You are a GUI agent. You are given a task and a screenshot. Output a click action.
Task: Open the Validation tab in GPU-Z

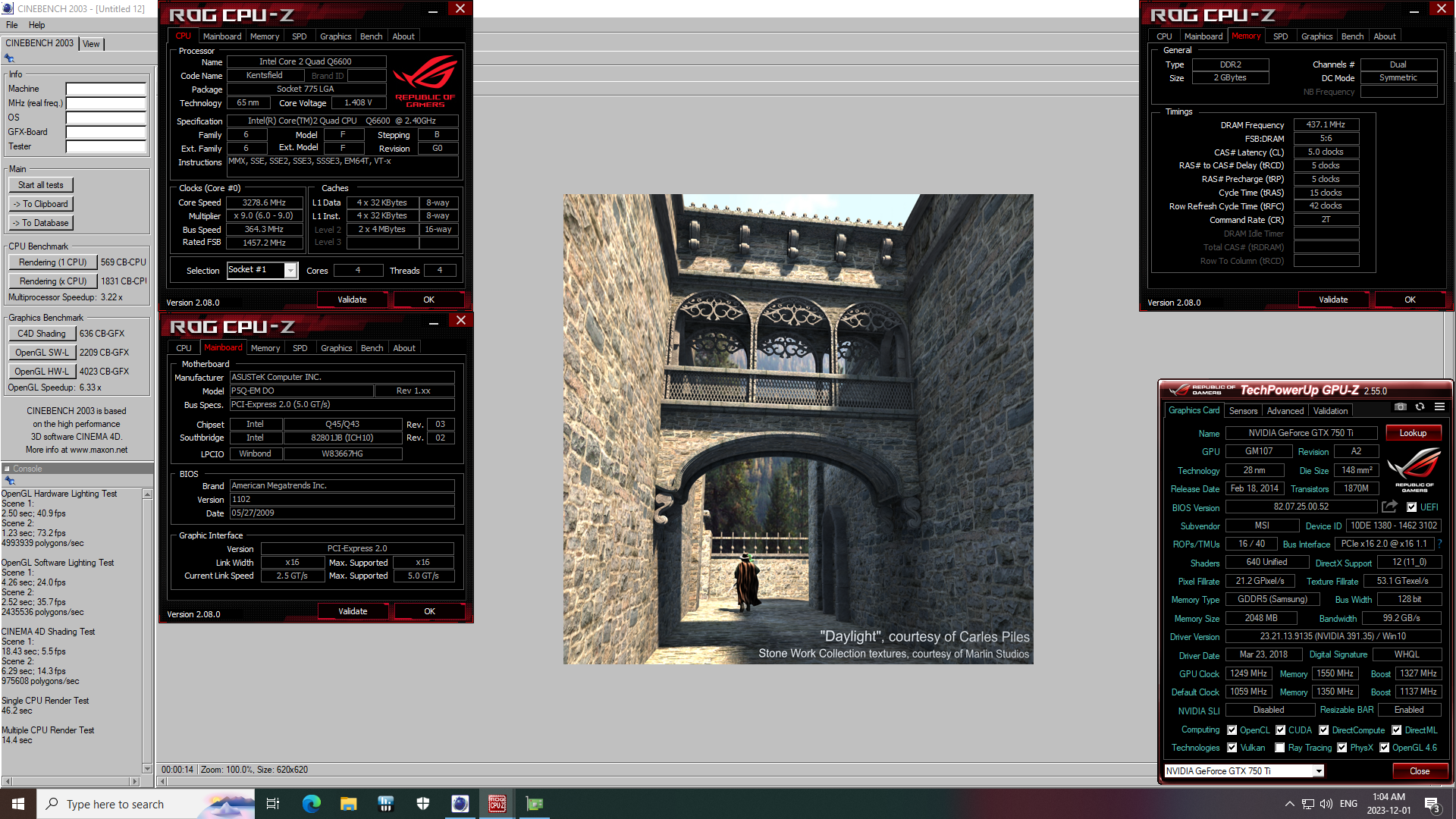(x=1330, y=411)
